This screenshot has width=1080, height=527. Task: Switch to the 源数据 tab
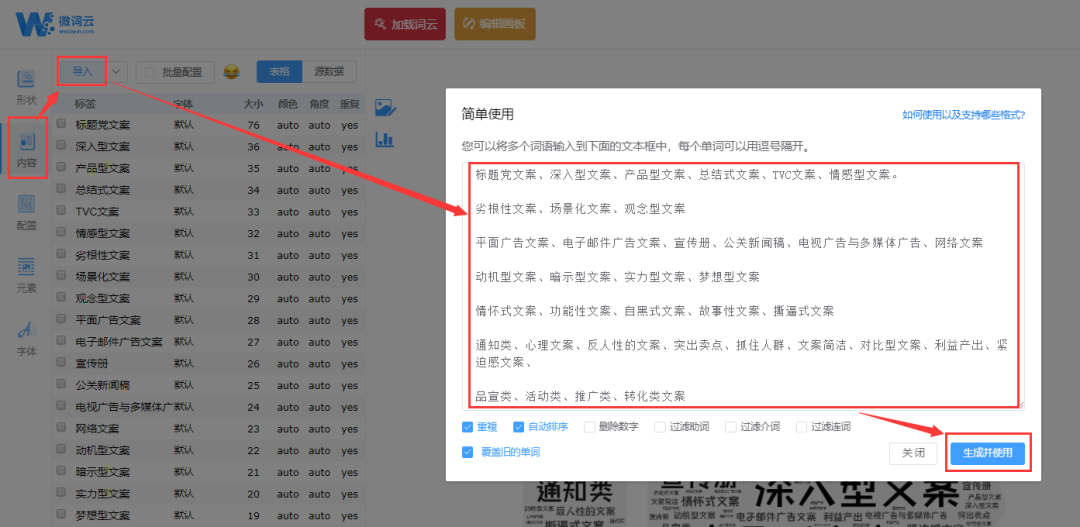tap(329, 72)
